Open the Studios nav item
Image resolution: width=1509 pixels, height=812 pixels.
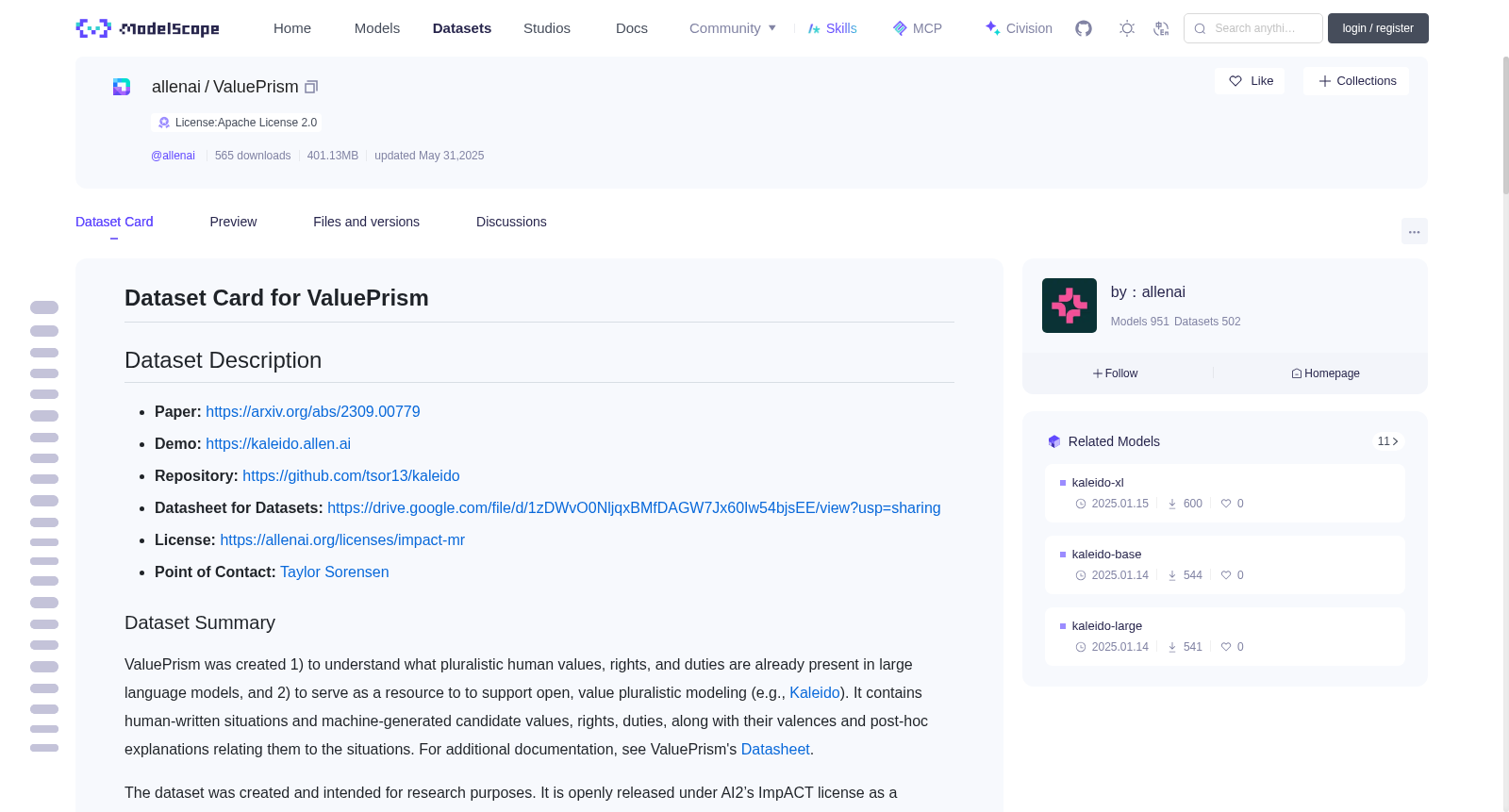click(x=547, y=28)
